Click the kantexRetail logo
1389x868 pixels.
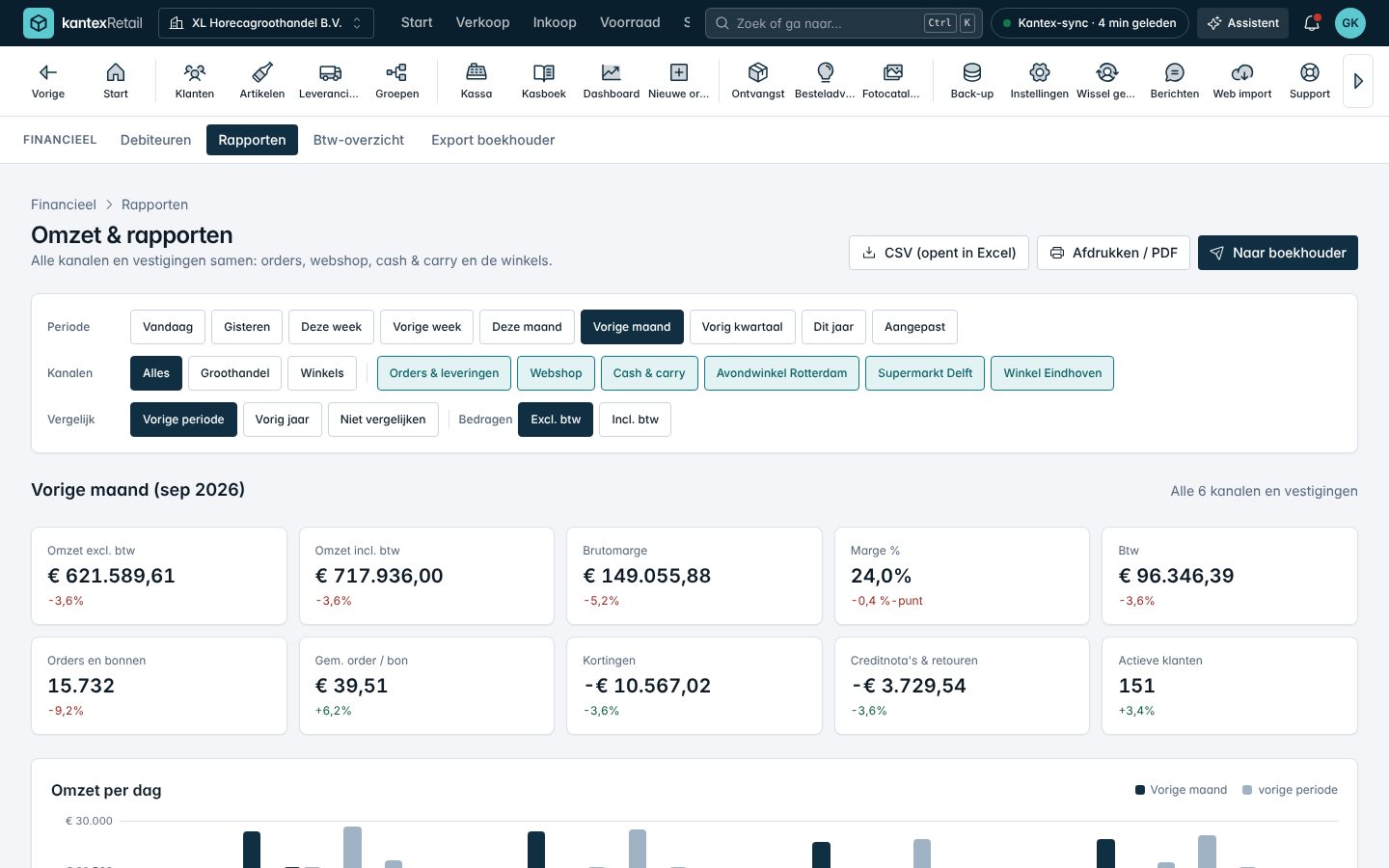point(83,23)
